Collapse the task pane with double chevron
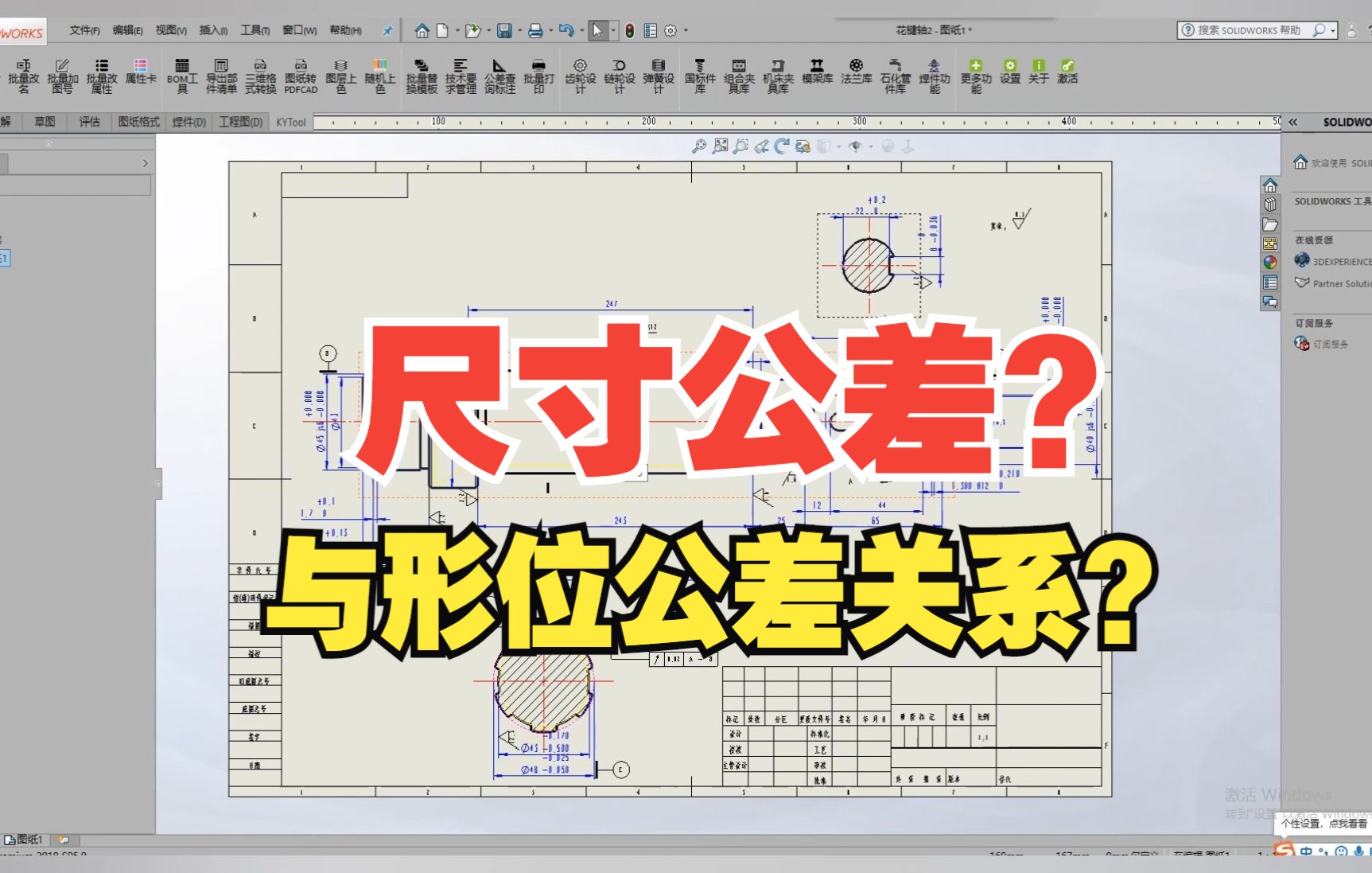1372x873 pixels. (1293, 122)
